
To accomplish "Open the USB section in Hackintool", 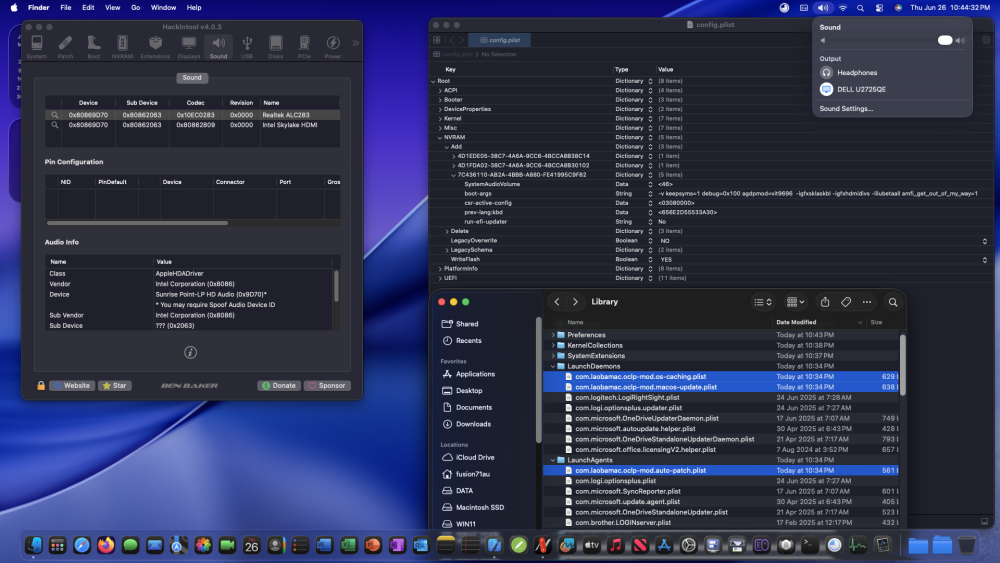I will coord(247,47).
